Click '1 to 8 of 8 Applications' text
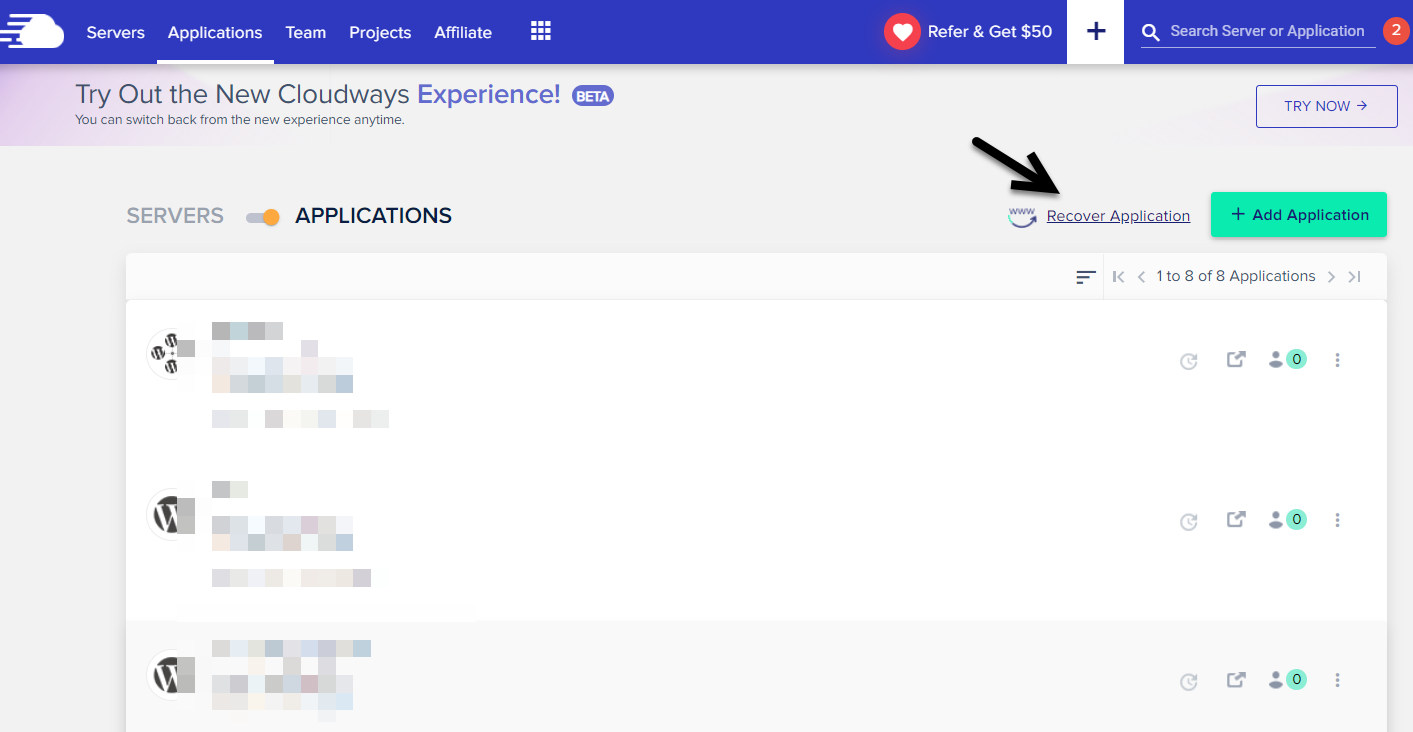The image size is (1413, 732). tap(1236, 276)
